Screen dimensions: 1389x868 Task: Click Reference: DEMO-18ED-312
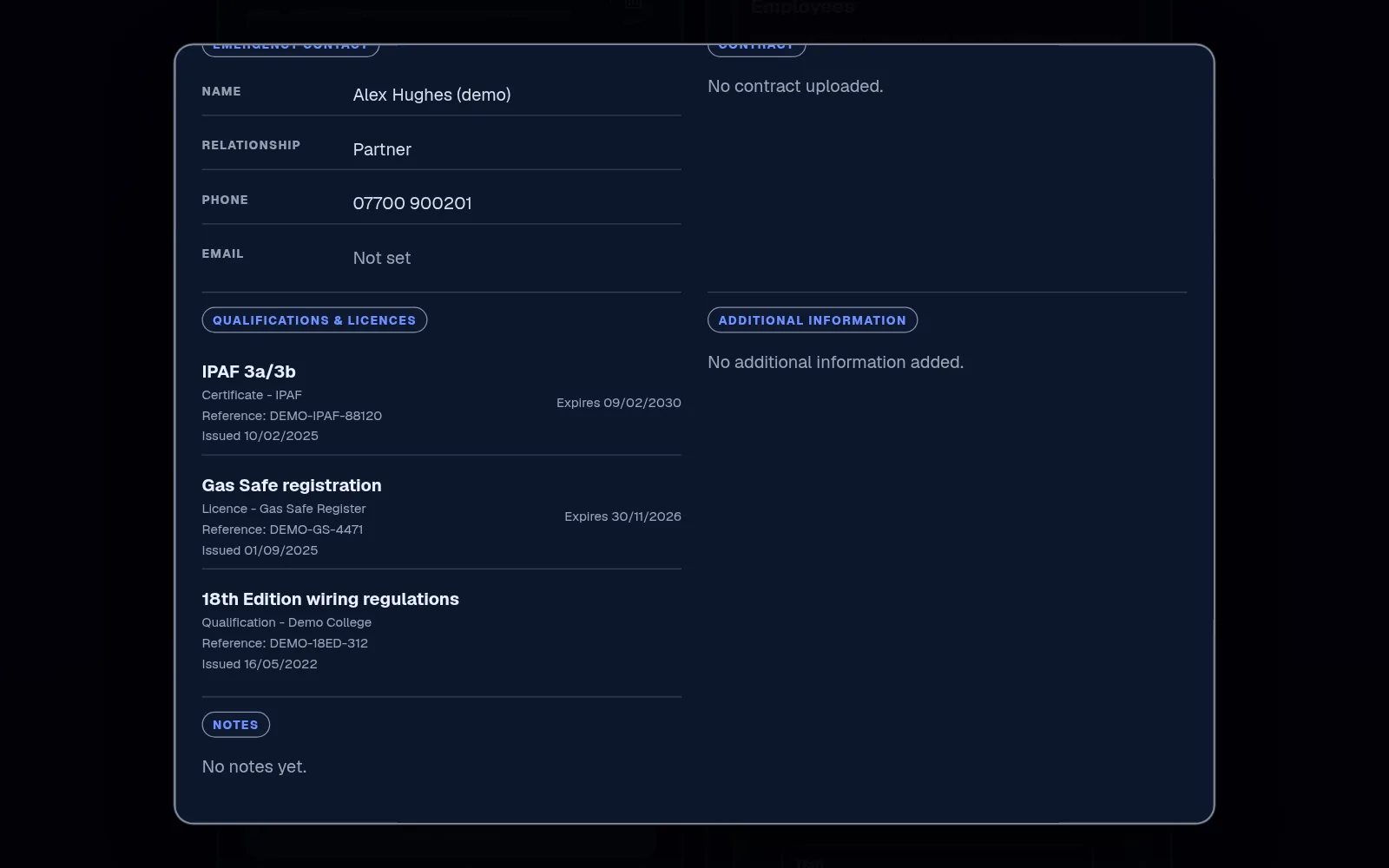click(x=285, y=643)
